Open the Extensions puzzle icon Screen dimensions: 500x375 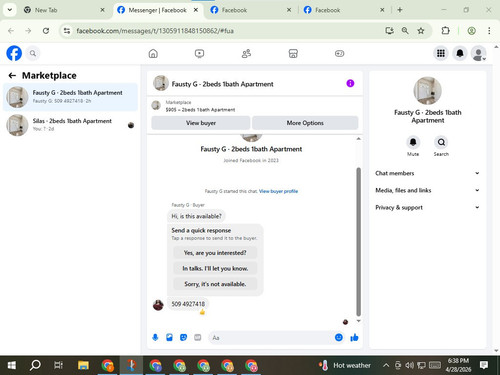(x=445, y=31)
